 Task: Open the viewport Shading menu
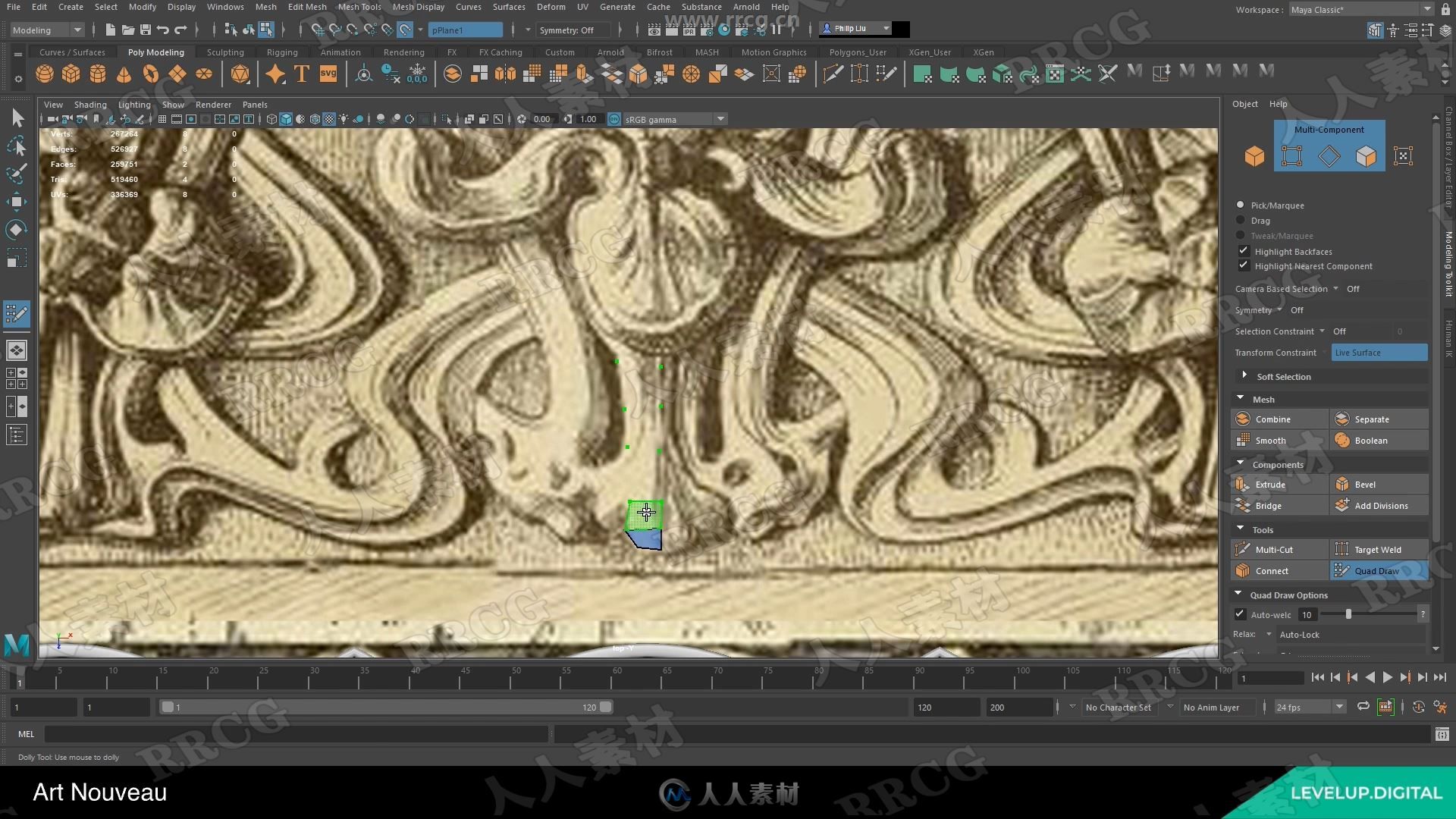[90, 105]
